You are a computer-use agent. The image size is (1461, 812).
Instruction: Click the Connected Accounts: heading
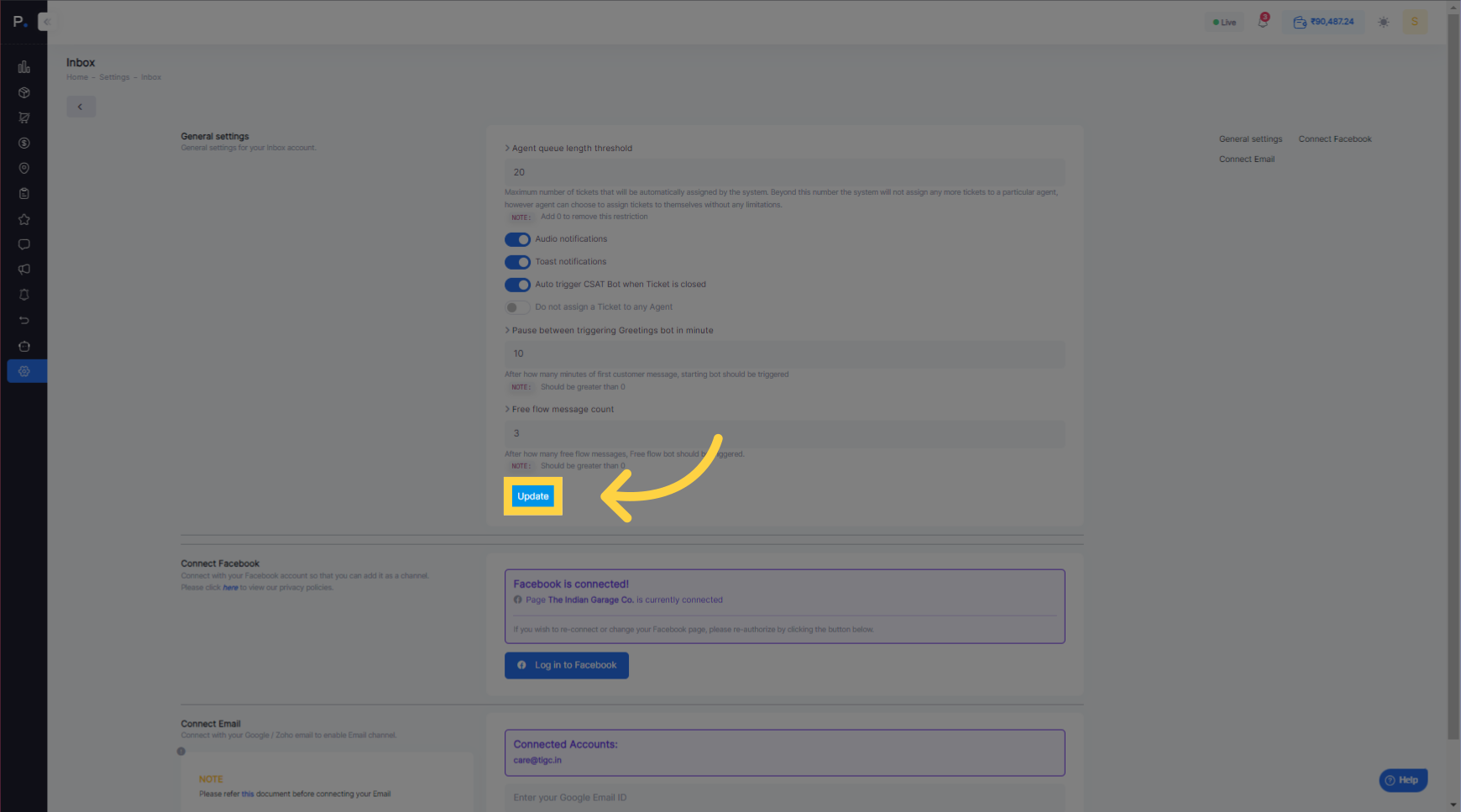[565, 745]
